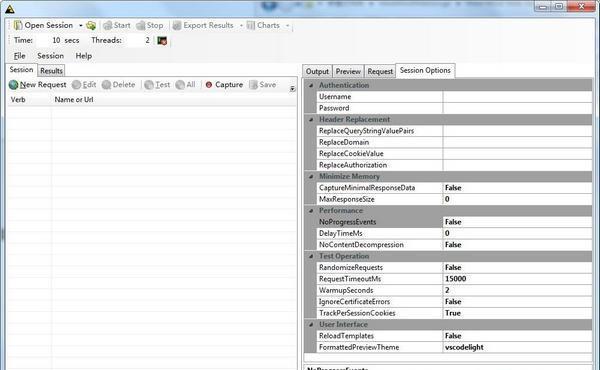Click the Test request button
Viewport: 600px width, 370px height.
[157, 85]
